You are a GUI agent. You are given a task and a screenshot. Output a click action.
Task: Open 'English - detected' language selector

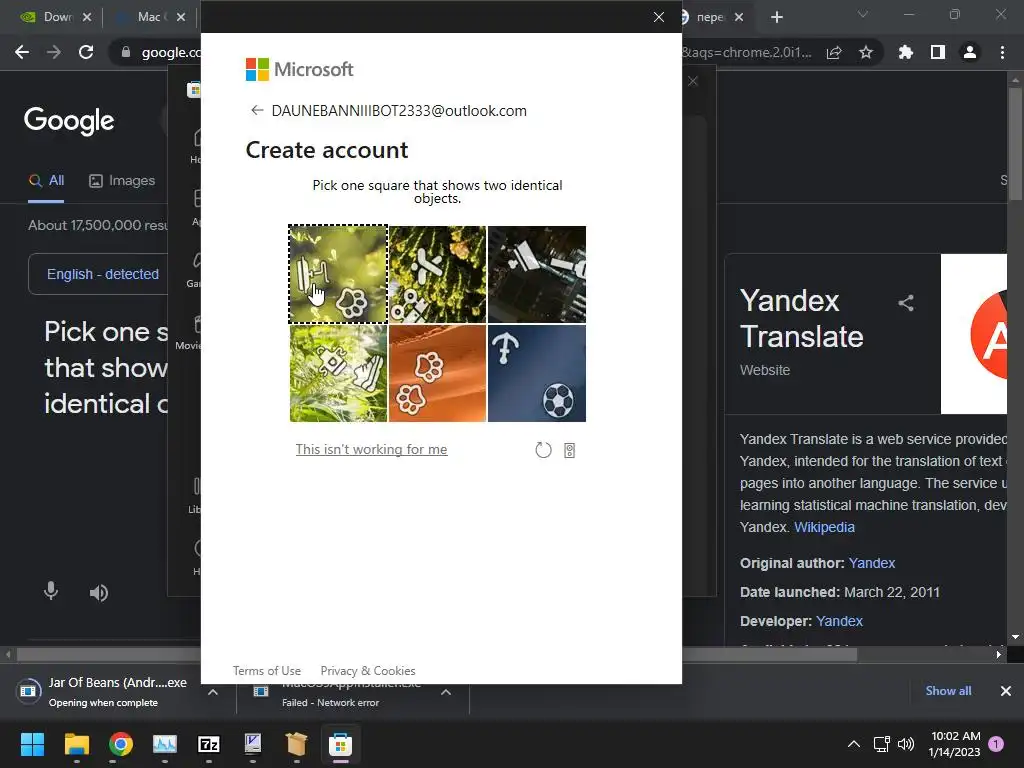[x=102, y=274]
